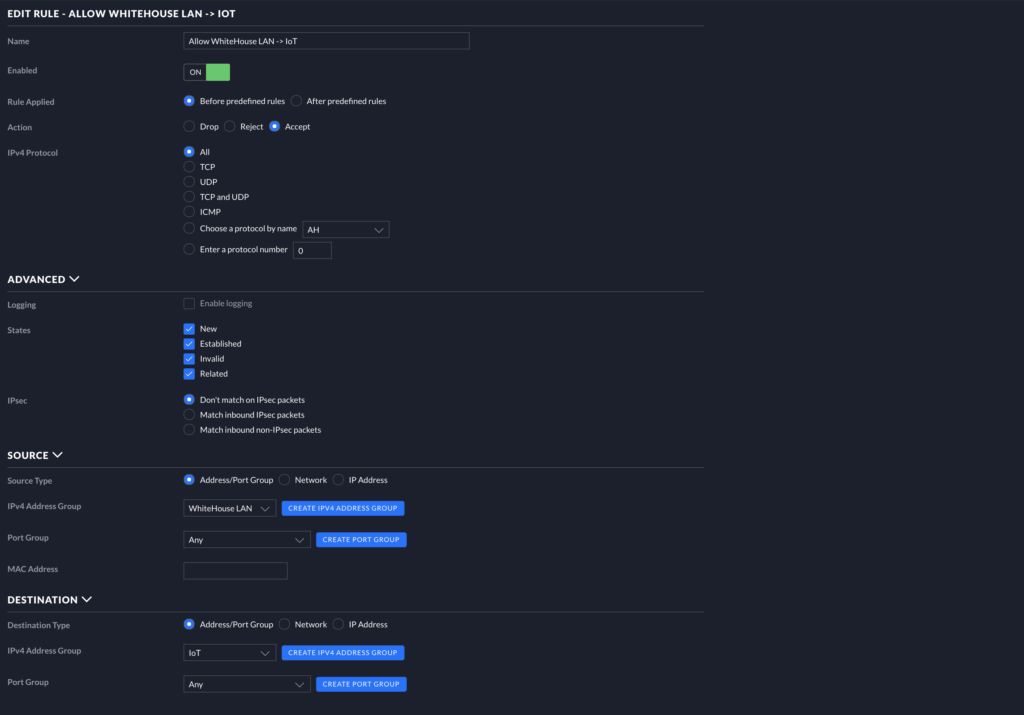Image resolution: width=1024 pixels, height=715 pixels.
Task: Click Create Port Group under Destination
Action: [361, 685]
